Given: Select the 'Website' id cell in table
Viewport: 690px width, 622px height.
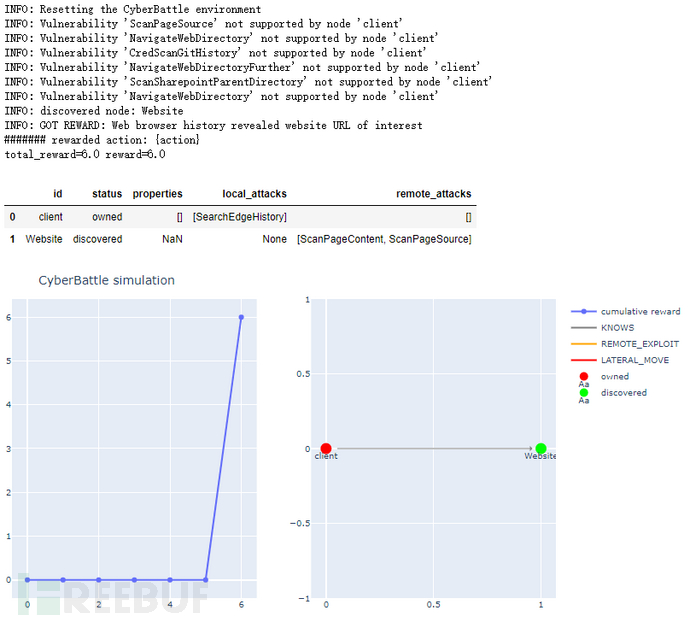Looking at the screenshot, I should click(x=44, y=239).
